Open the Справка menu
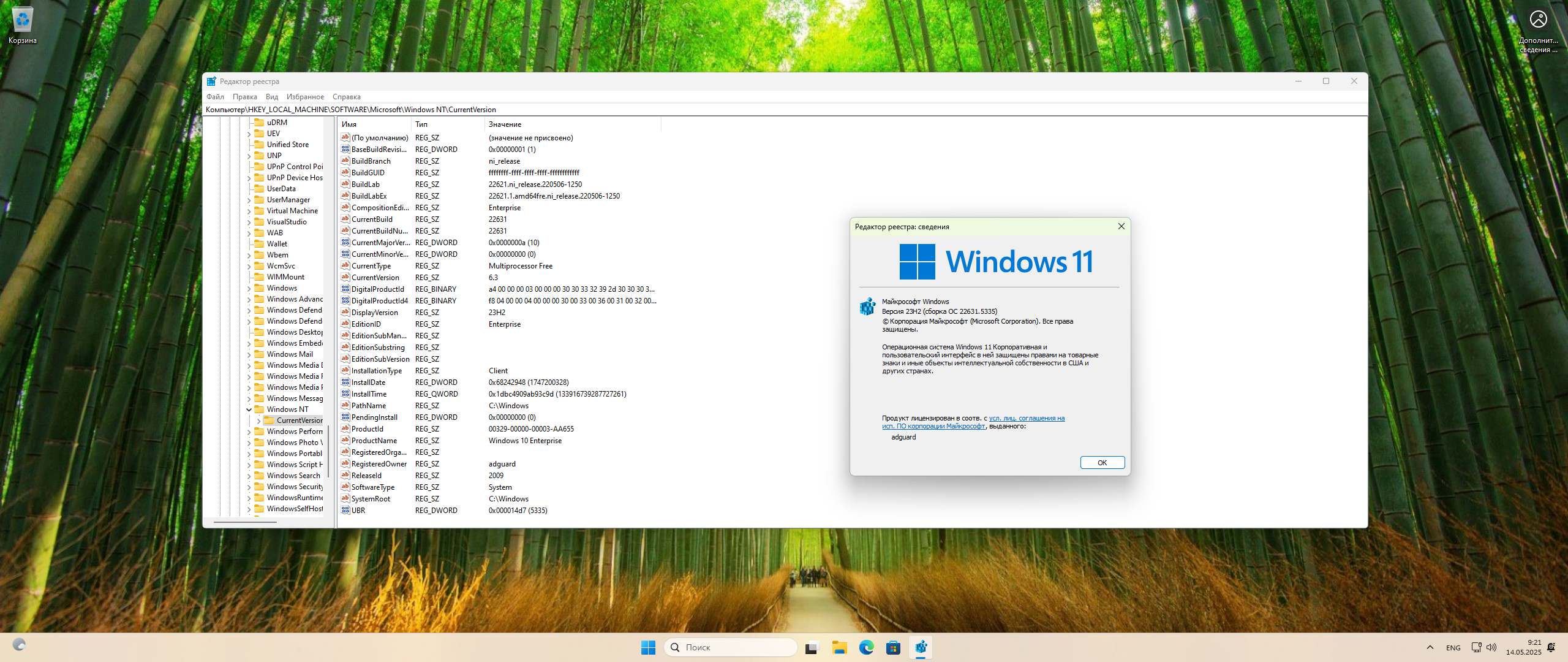 click(346, 97)
